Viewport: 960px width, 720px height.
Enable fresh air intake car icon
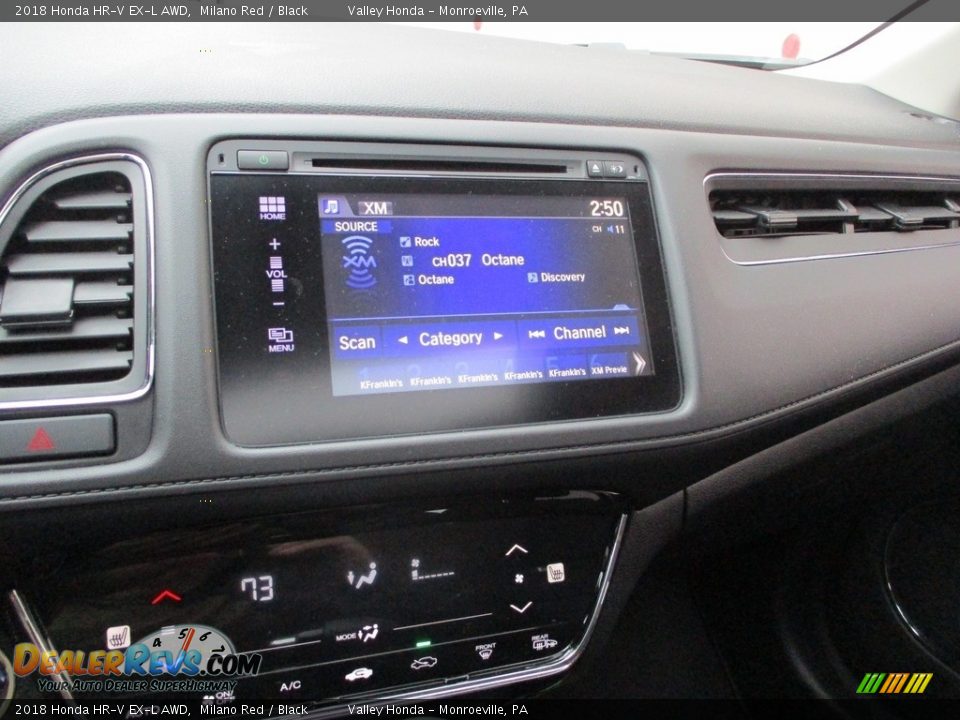[424, 662]
